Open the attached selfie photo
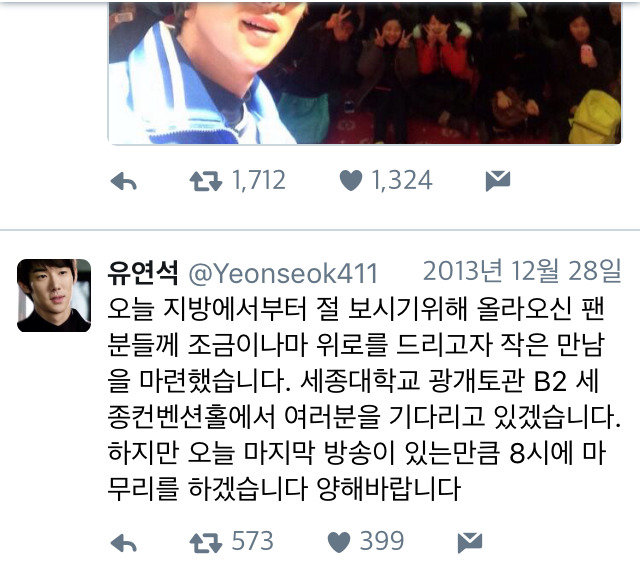The width and height of the screenshot is (640, 585). (364, 72)
